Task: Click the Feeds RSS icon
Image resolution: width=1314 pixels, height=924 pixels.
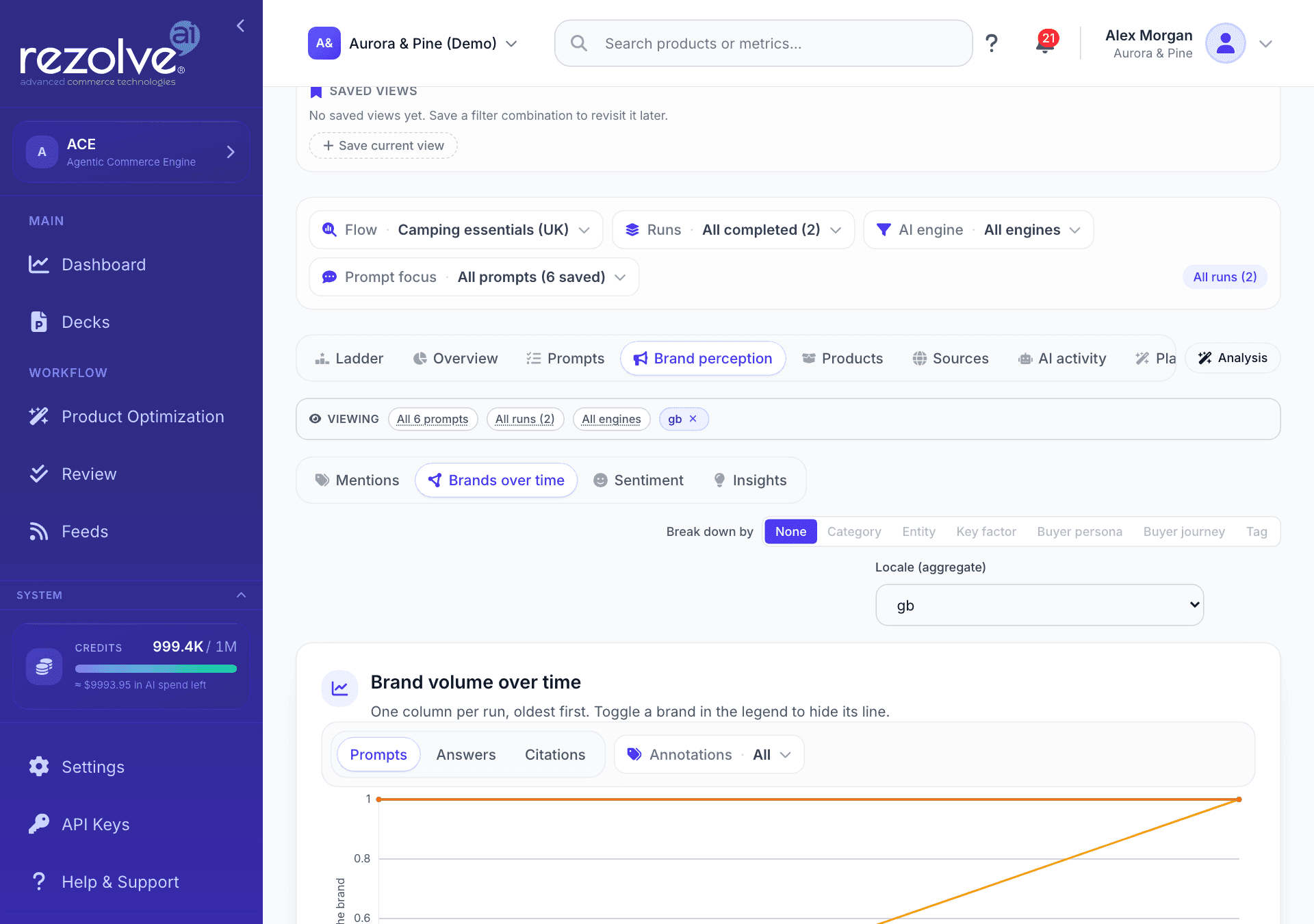Action: [39, 531]
